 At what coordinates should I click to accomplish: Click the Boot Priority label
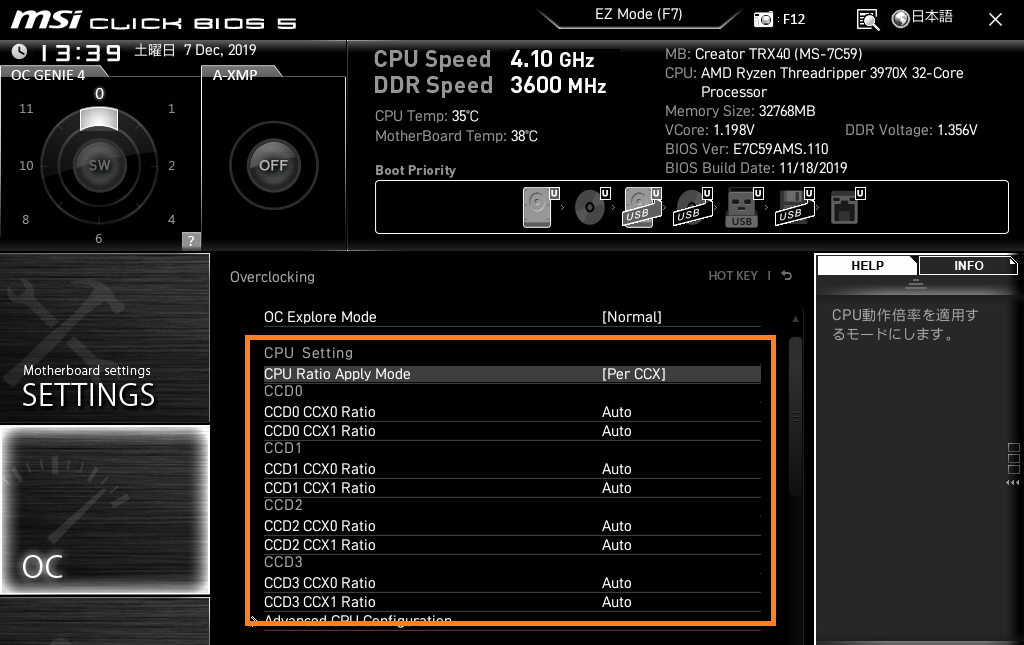point(415,170)
